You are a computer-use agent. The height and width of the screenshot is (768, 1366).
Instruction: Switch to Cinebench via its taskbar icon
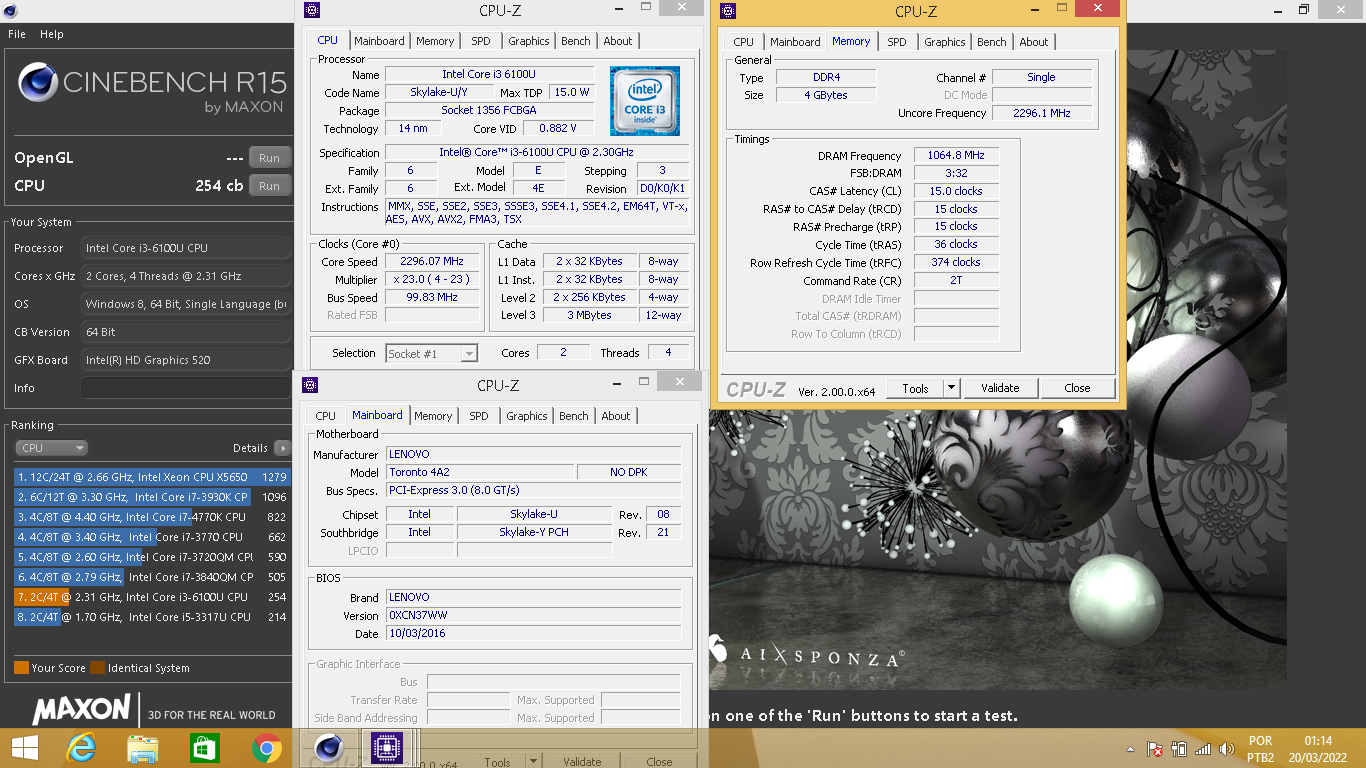tap(328, 748)
